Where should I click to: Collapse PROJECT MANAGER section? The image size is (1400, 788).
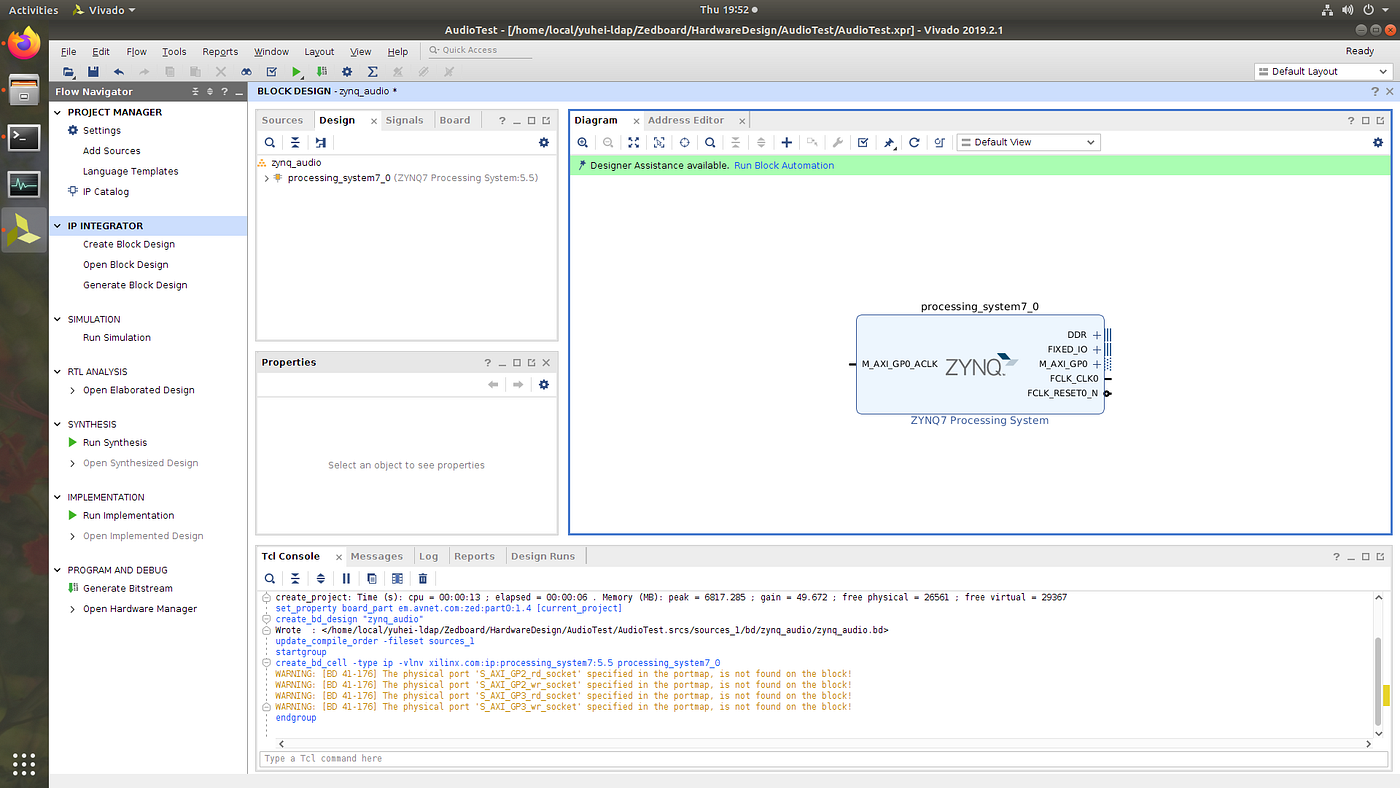tap(57, 112)
